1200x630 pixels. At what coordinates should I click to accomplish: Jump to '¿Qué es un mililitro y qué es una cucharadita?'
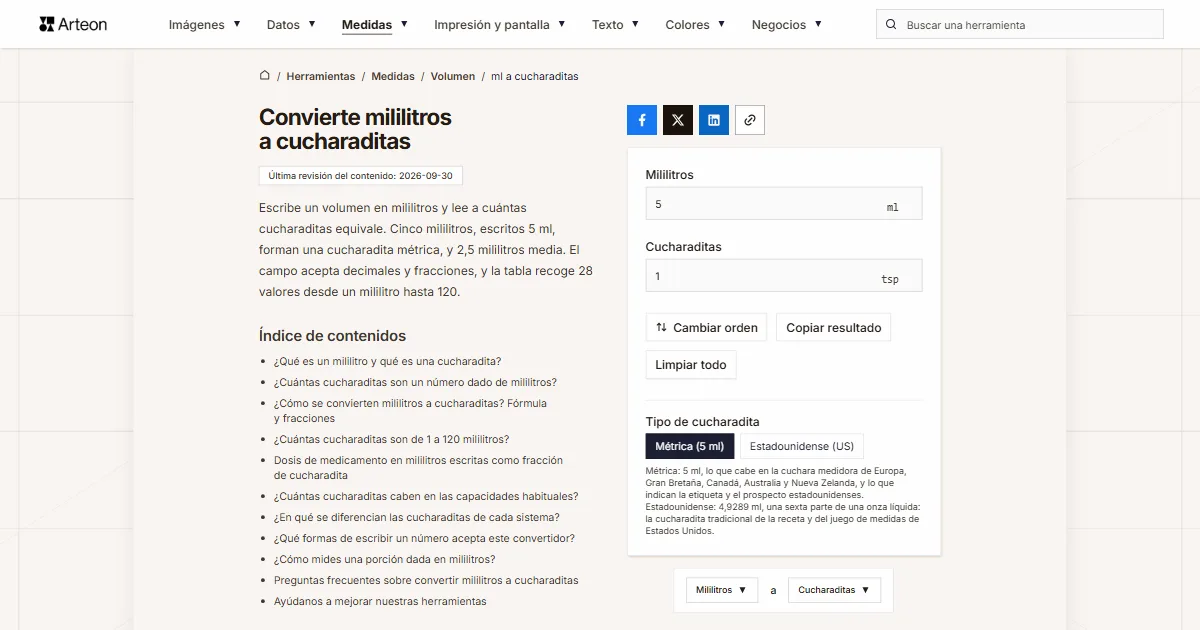click(x=388, y=361)
